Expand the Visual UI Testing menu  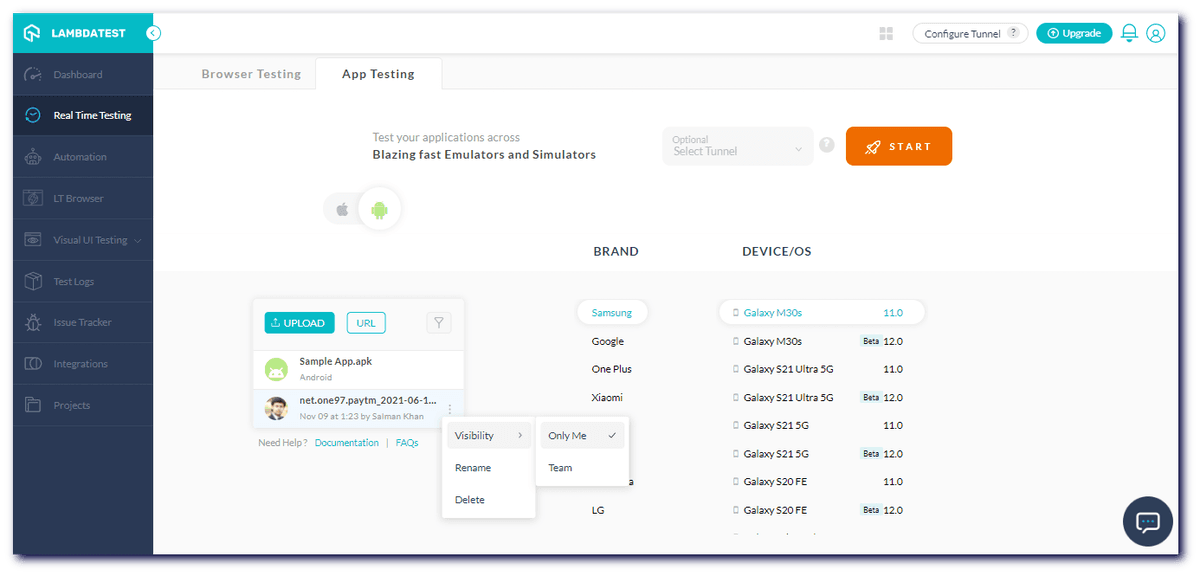(83, 240)
